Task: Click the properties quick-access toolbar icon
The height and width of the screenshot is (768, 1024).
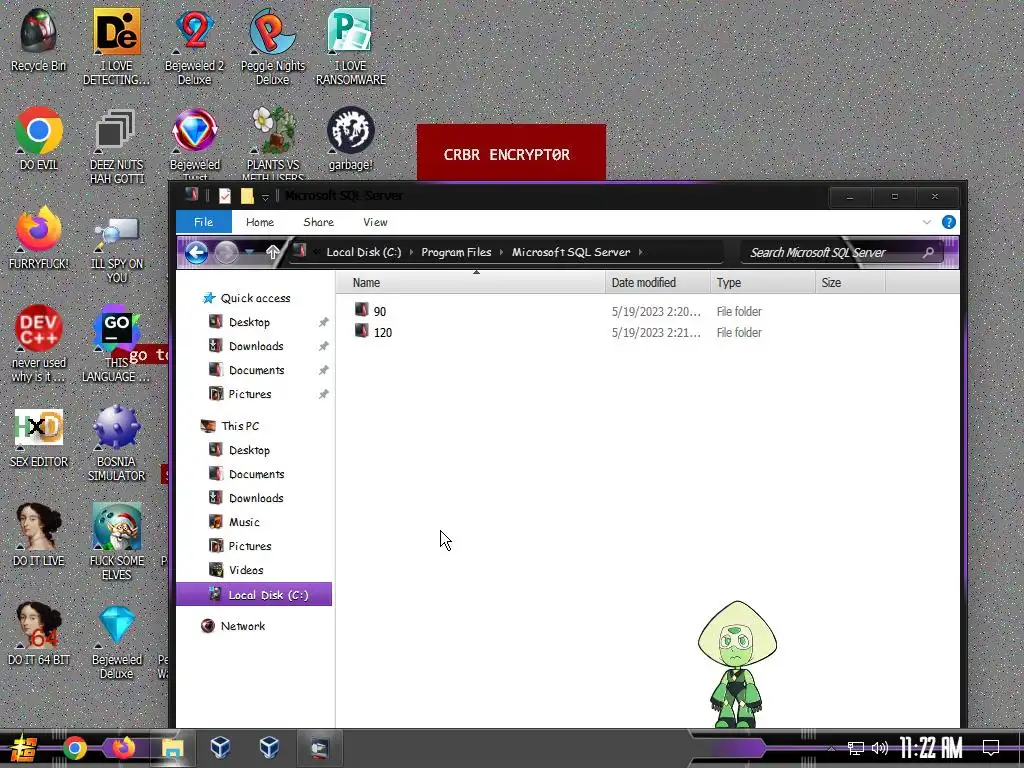Action: [x=224, y=195]
